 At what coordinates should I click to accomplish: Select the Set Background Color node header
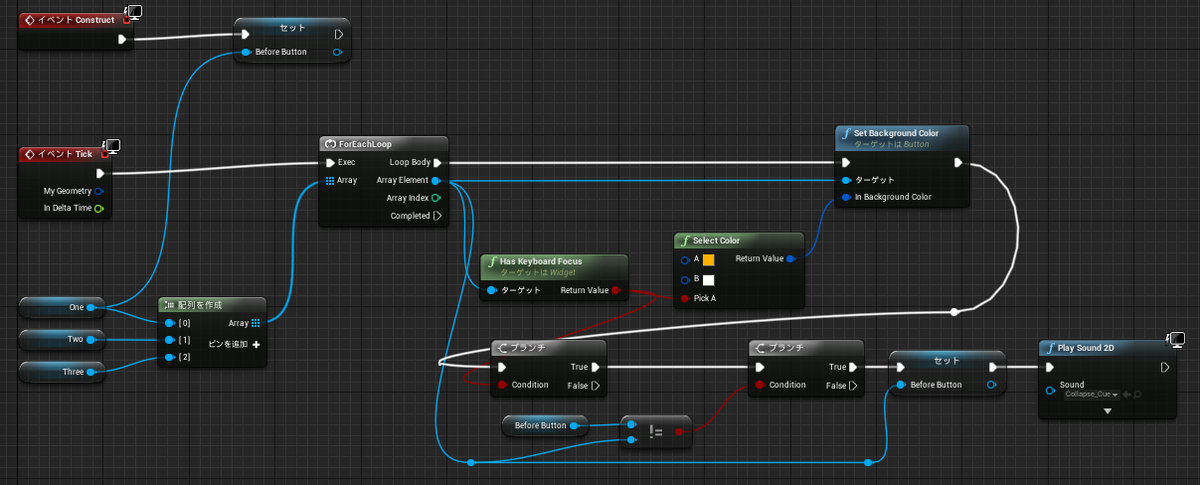[902, 138]
